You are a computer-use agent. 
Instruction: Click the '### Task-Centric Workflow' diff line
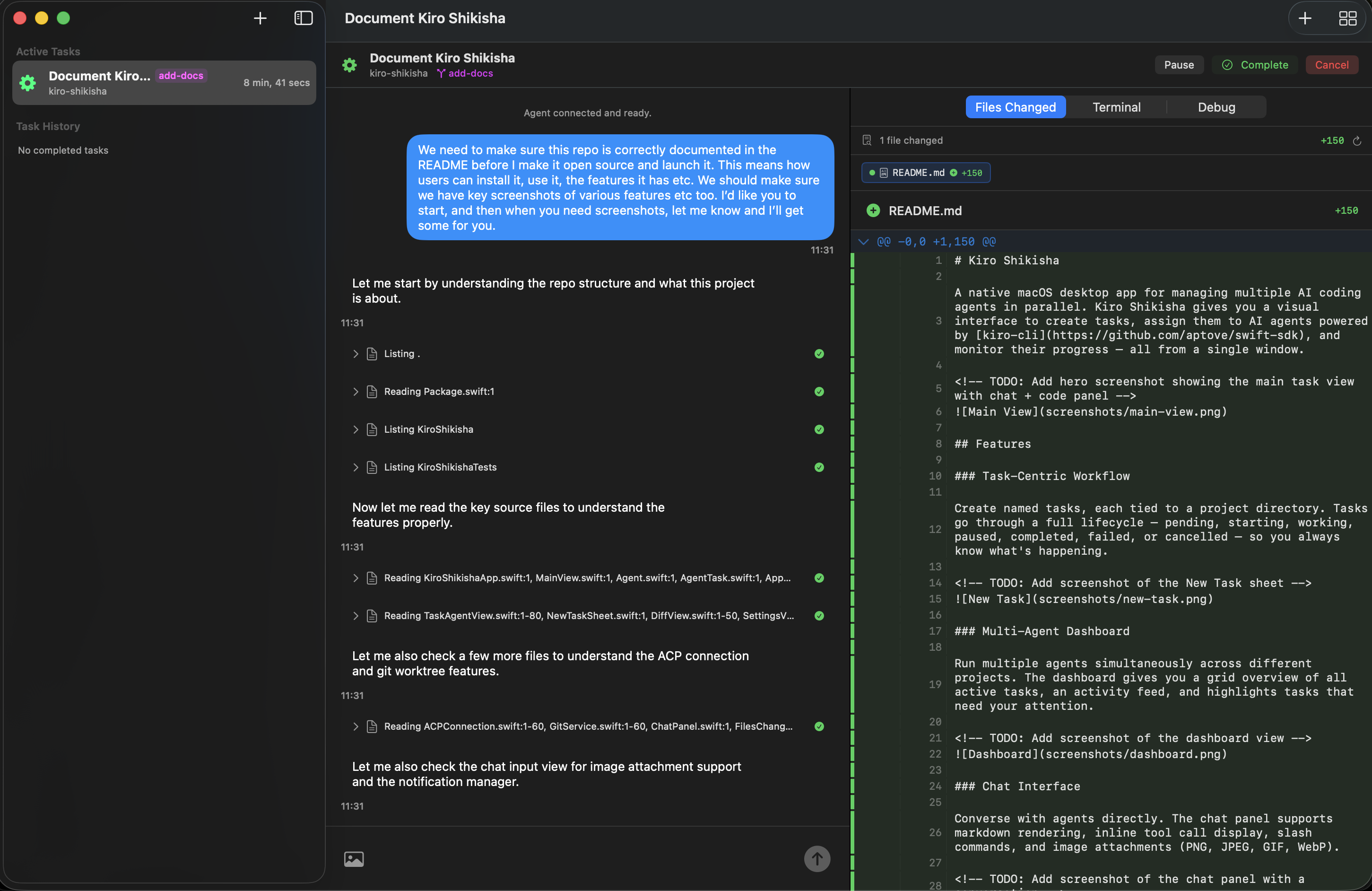[x=1042, y=476]
